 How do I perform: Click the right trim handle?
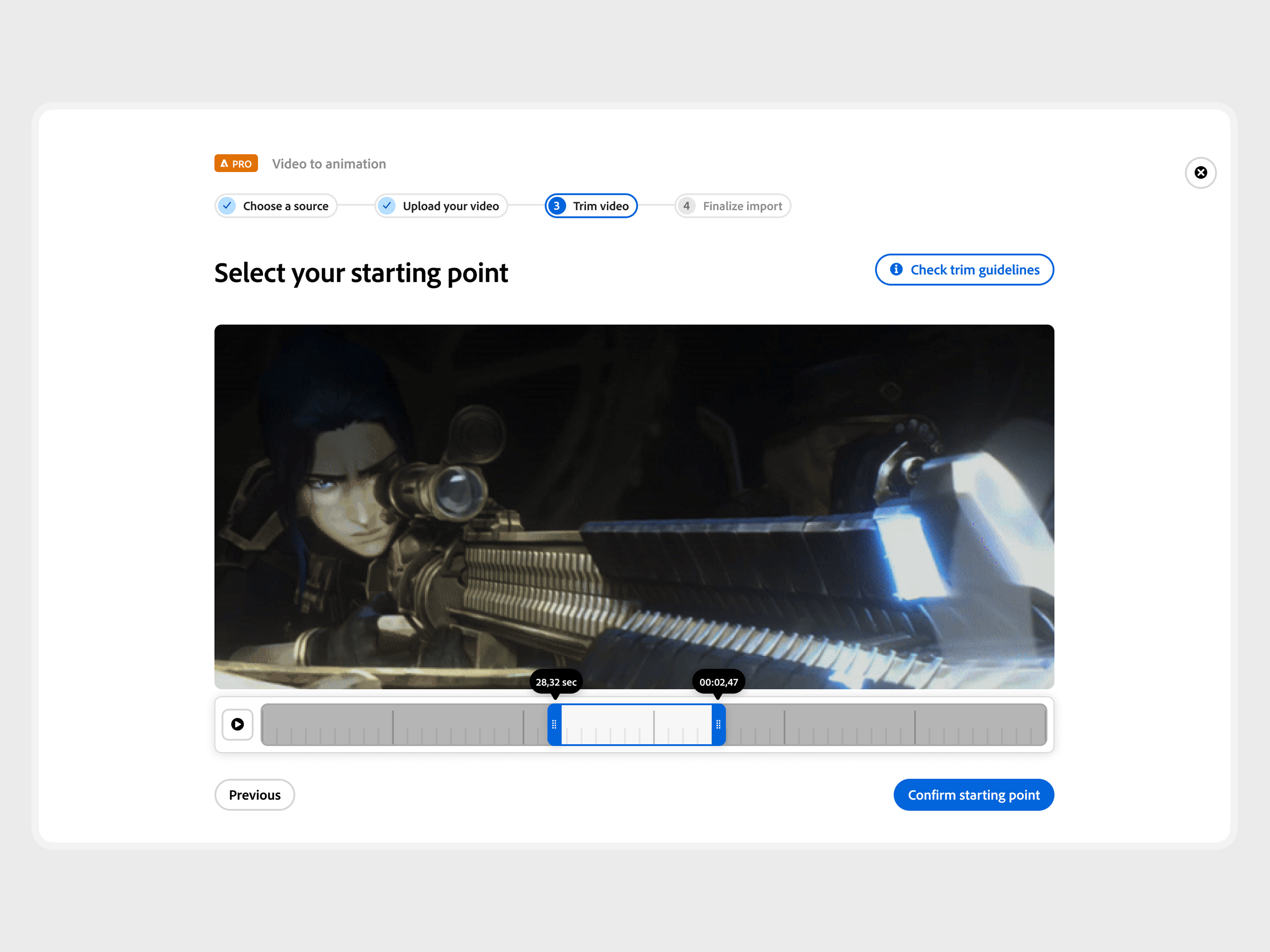[x=718, y=724]
